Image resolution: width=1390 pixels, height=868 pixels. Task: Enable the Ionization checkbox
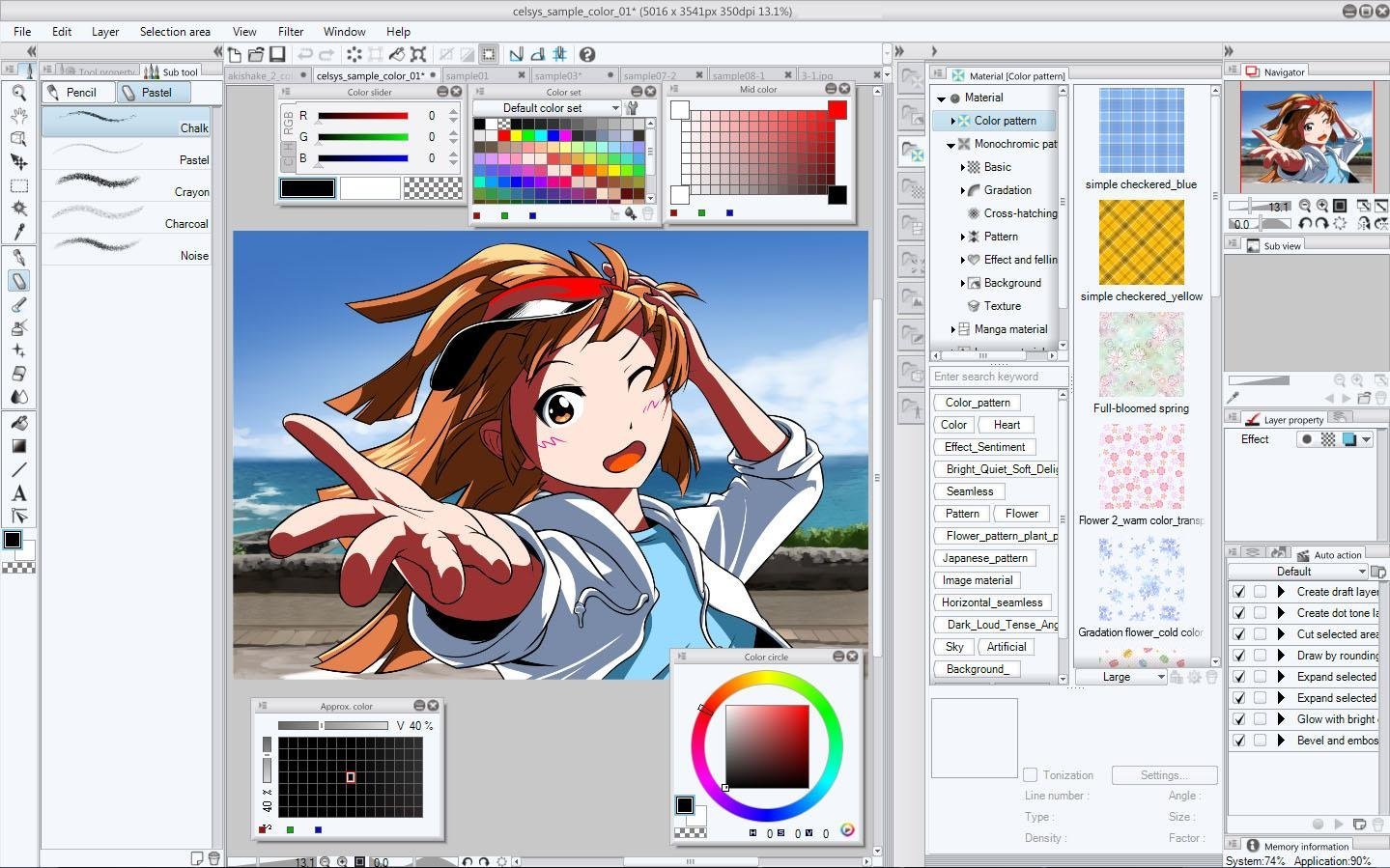(x=1029, y=774)
